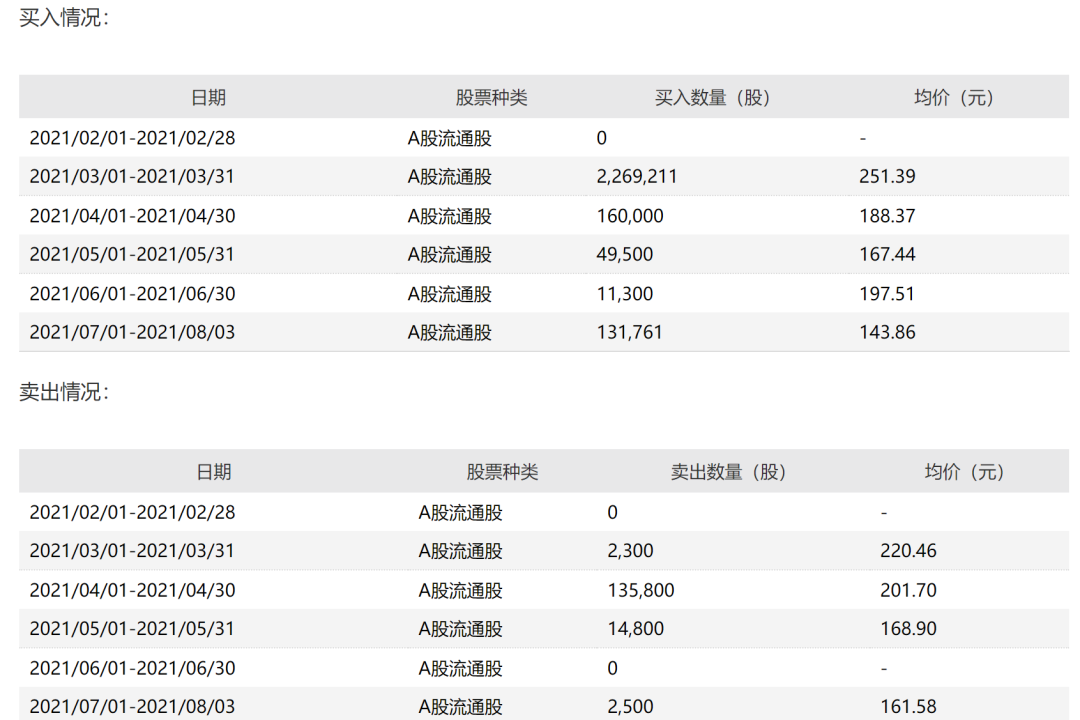The width and height of the screenshot is (1080, 720).
Task: Select the 135,800 sell quantity cell
Action: click(x=641, y=591)
